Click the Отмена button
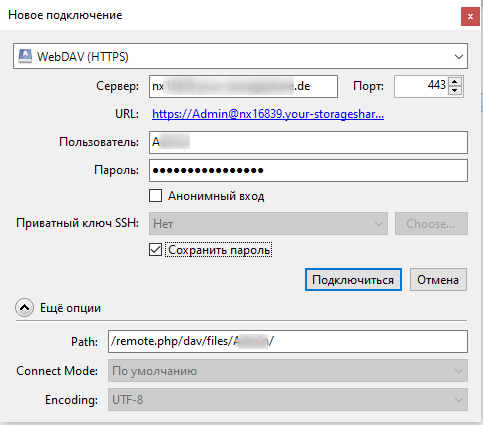The height and width of the screenshot is (425, 483). click(438, 280)
